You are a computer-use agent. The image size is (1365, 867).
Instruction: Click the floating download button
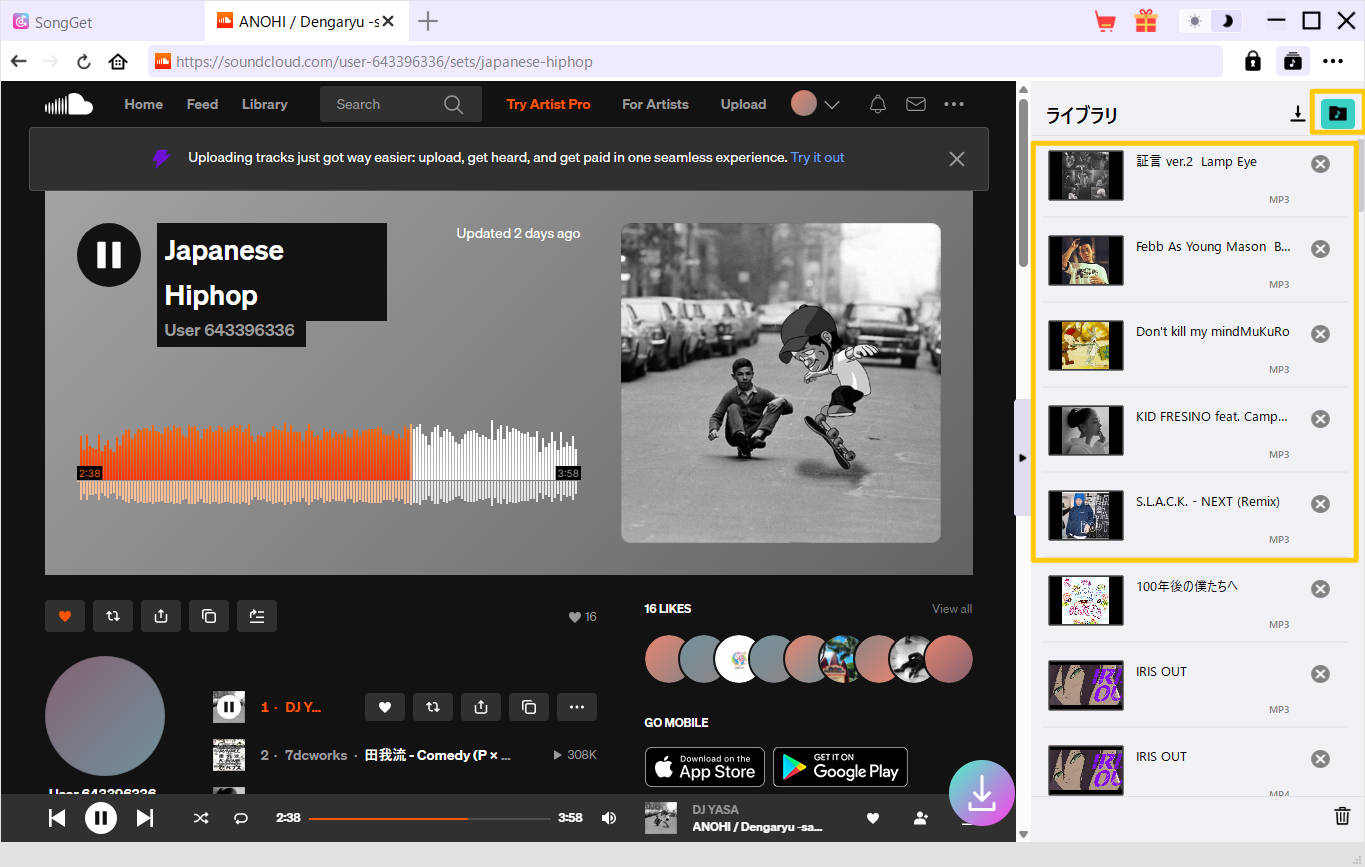coord(981,793)
